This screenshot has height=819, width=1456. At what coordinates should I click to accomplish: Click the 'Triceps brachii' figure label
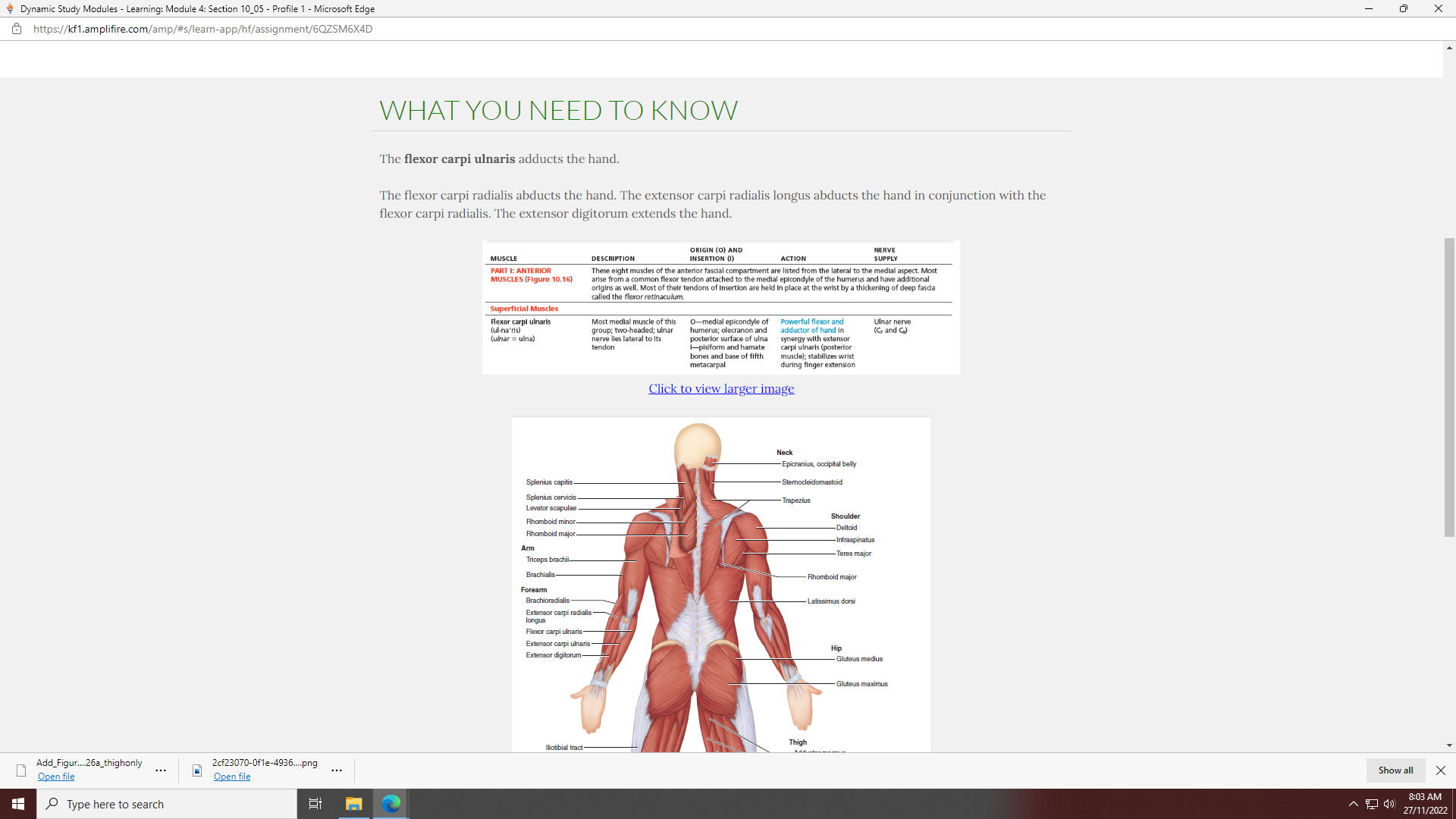tap(548, 560)
